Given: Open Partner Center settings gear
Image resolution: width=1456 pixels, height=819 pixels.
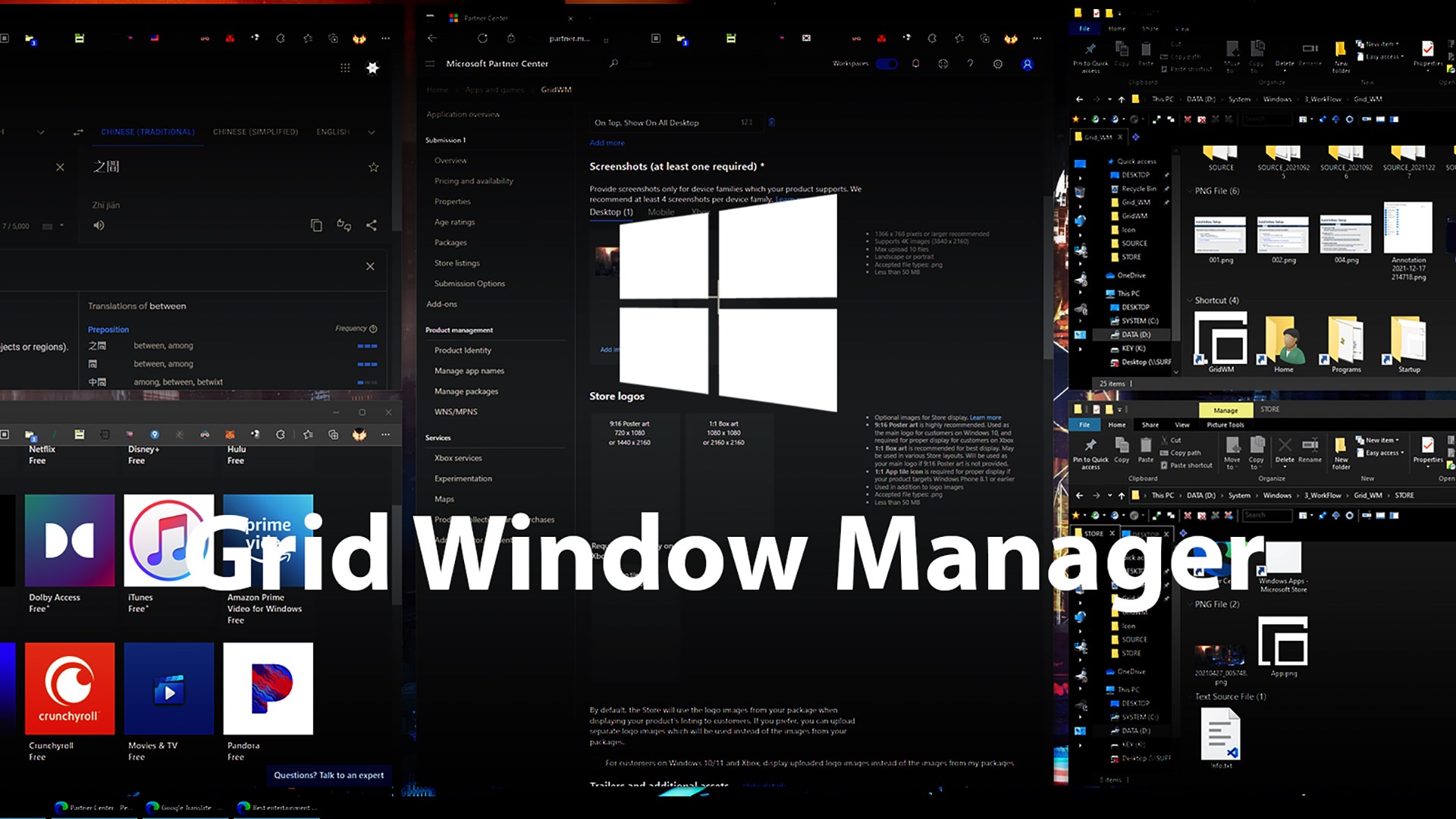Looking at the screenshot, I should [998, 64].
